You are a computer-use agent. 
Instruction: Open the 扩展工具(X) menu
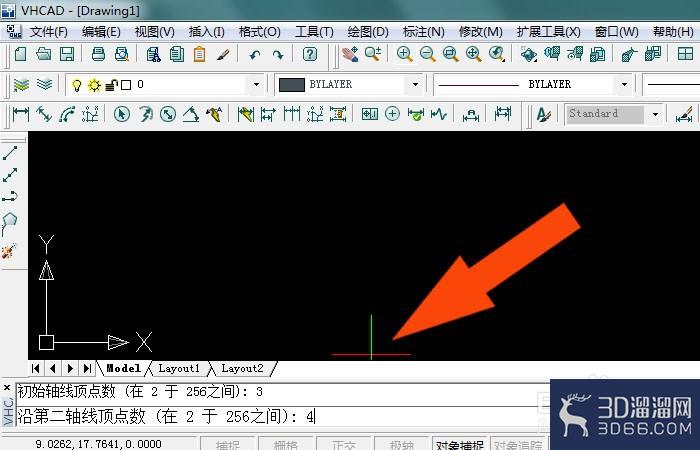tap(549, 32)
